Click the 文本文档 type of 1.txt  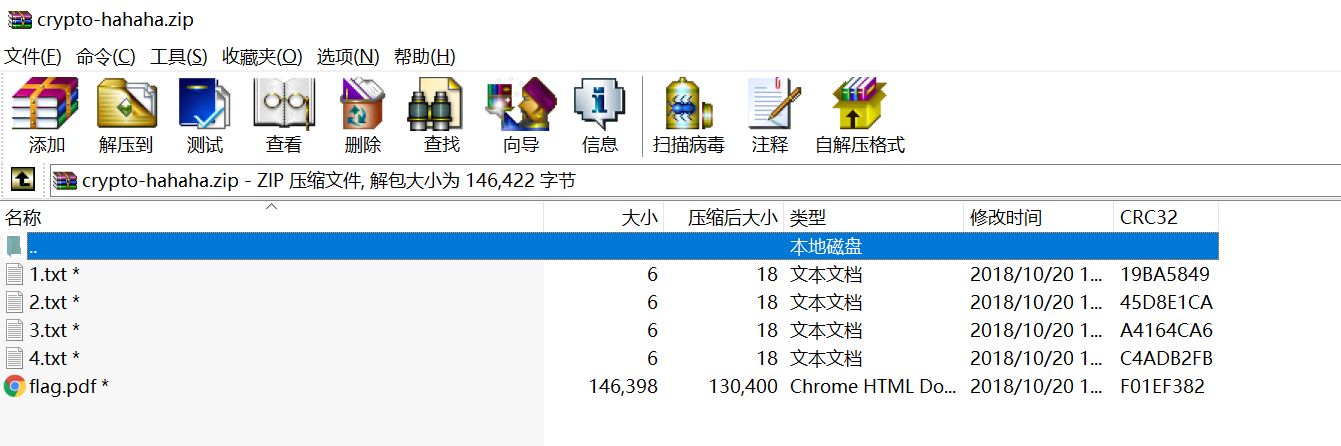pyautogui.click(x=826, y=274)
